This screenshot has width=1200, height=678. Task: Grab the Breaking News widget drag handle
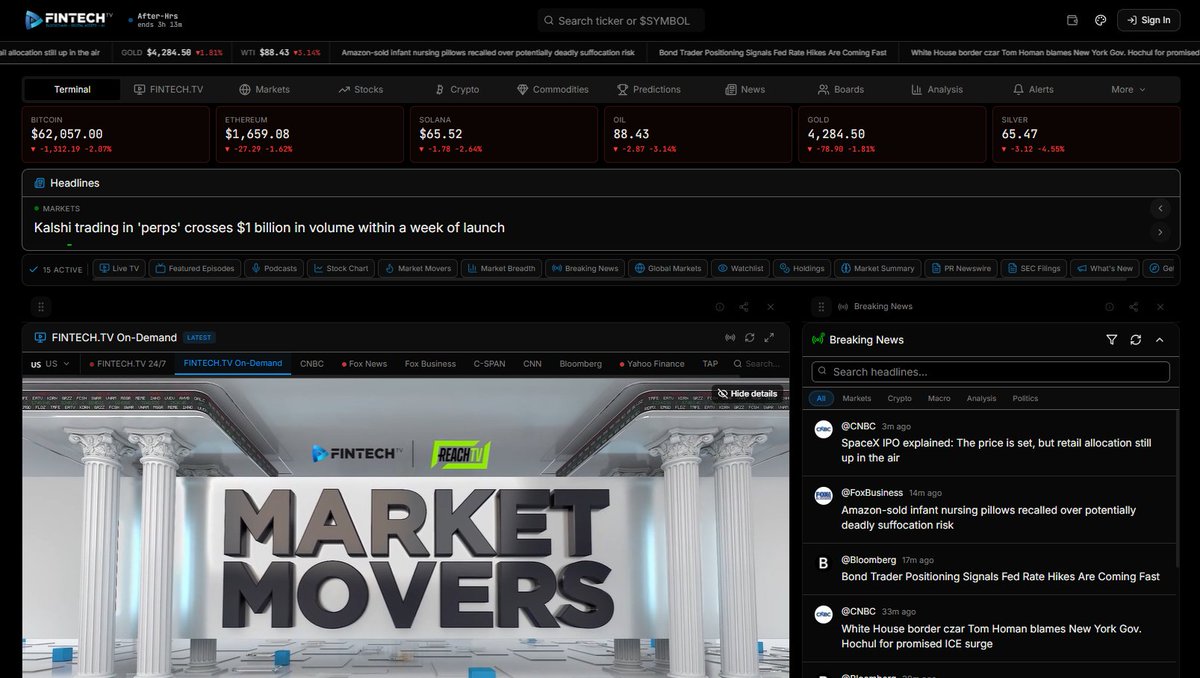820,307
